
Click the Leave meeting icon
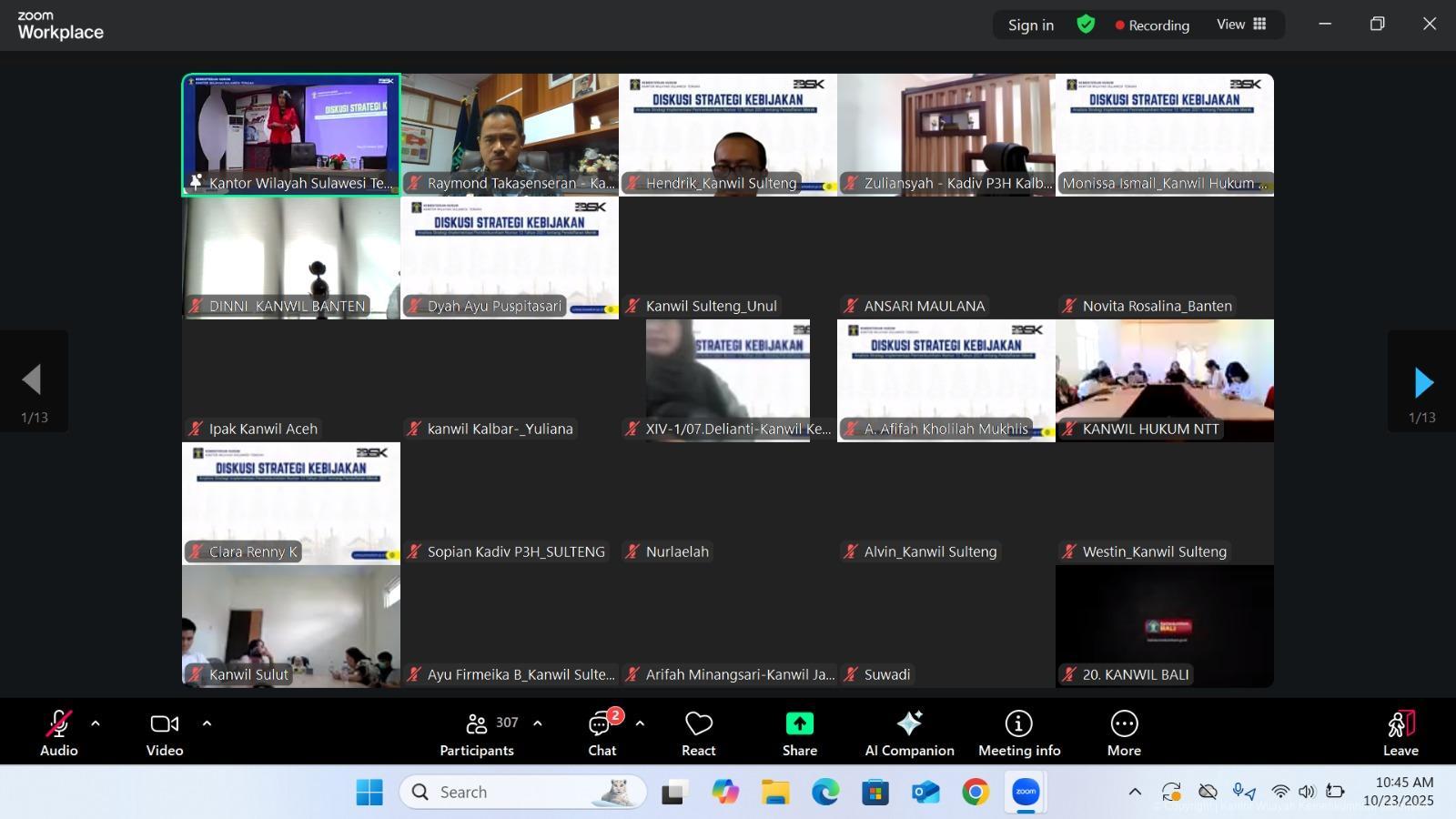pos(1400,725)
